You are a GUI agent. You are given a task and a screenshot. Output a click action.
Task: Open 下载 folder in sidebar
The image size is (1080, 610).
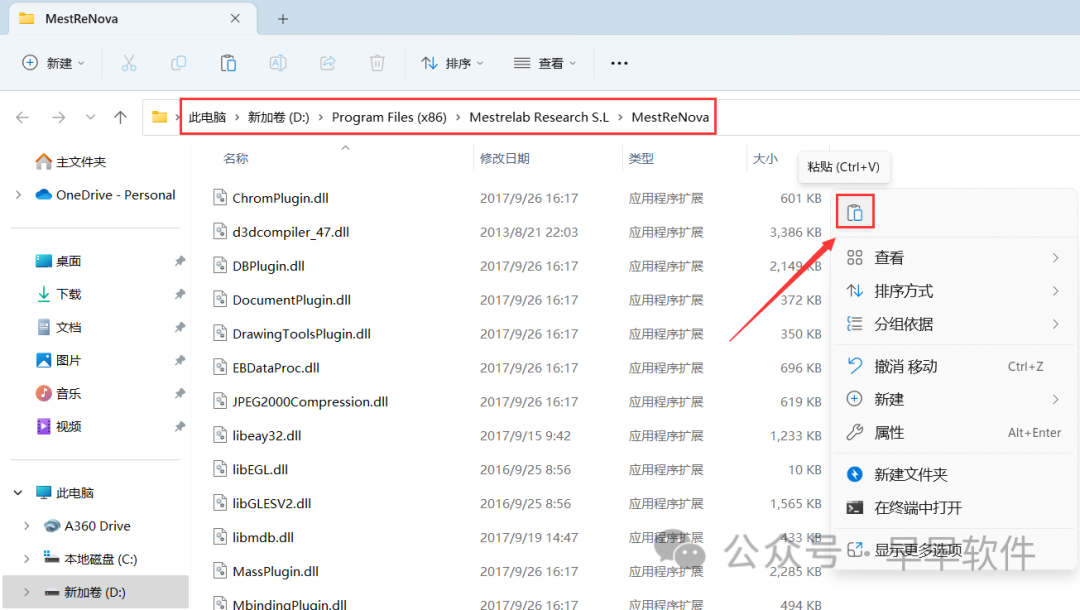[x=69, y=294]
